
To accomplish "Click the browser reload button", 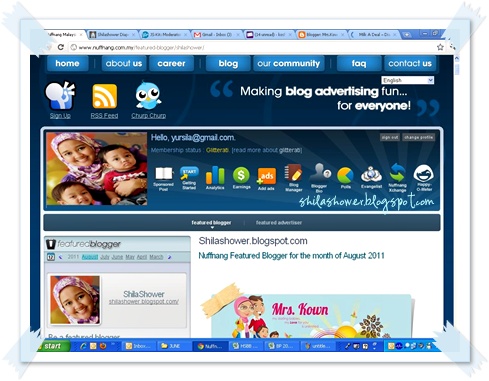I will (61, 47).
